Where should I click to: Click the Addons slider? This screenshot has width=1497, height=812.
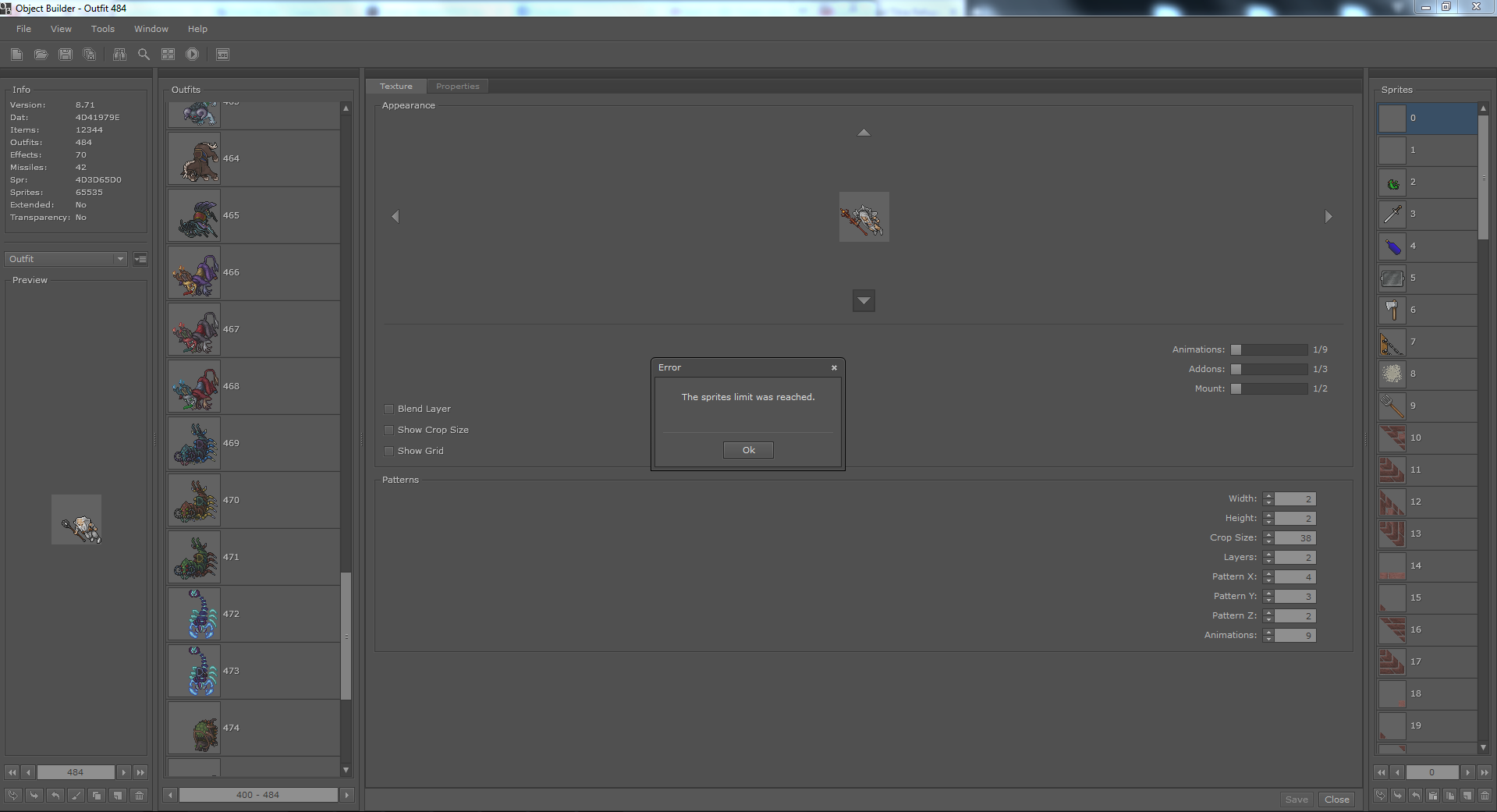1269,369
